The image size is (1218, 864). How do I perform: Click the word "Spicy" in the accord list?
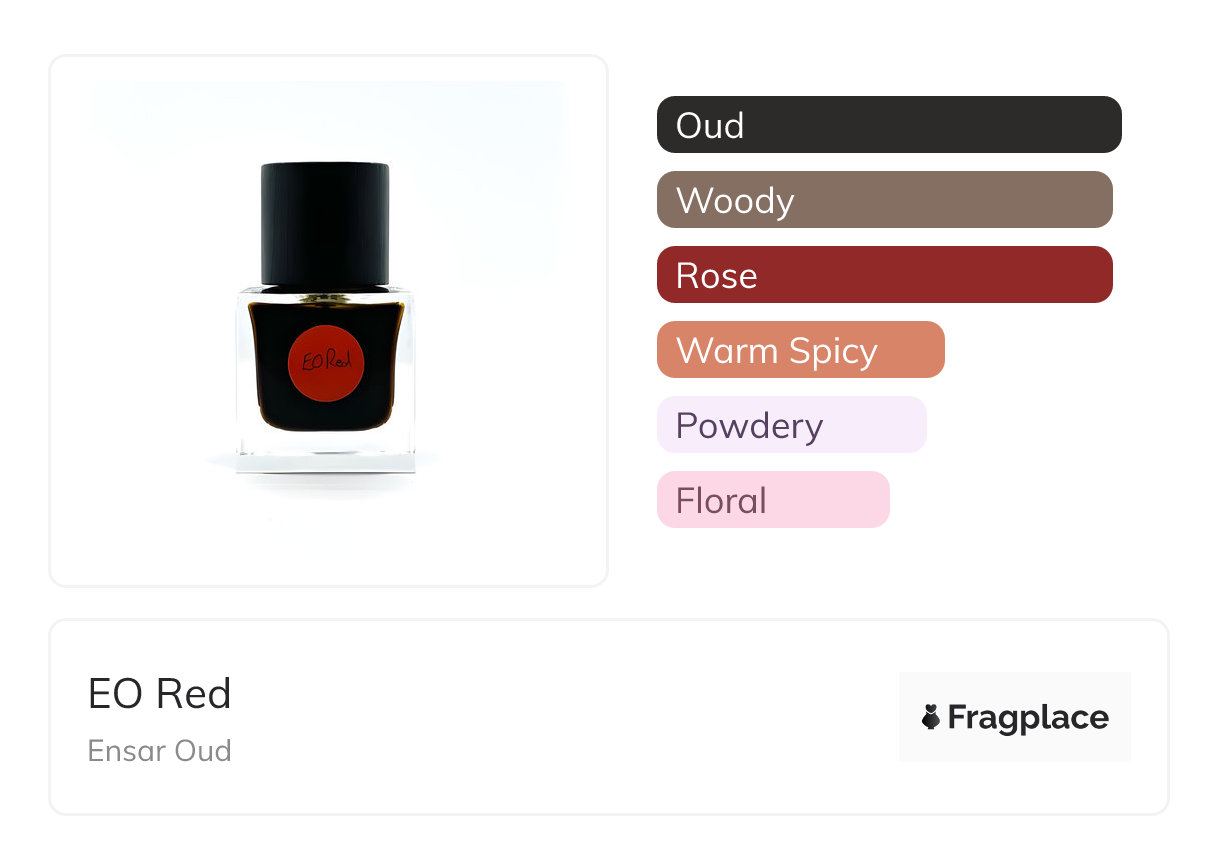point(833,351)
